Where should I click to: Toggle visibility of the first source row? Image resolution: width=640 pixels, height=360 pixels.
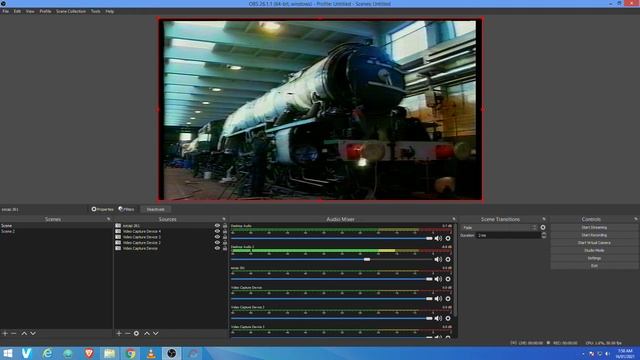[x=217, y=225]
